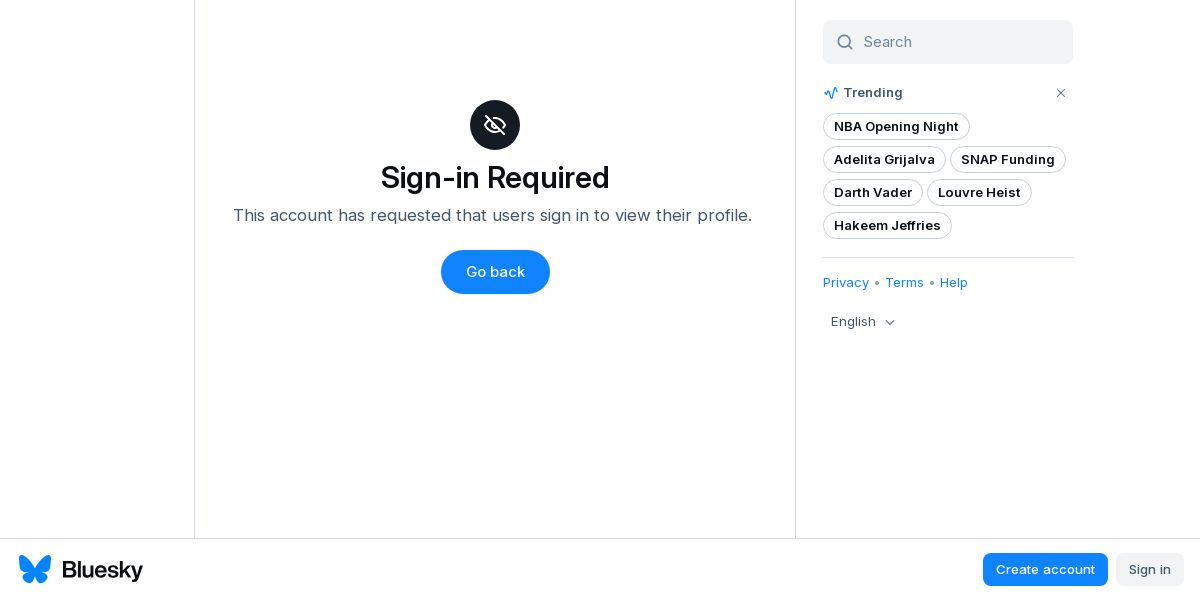This screenshot has width=1200, height=600.
Task: Open the Hakeem Jeffries trending topic
Action: pyautogui.click(x=887, y=225)
